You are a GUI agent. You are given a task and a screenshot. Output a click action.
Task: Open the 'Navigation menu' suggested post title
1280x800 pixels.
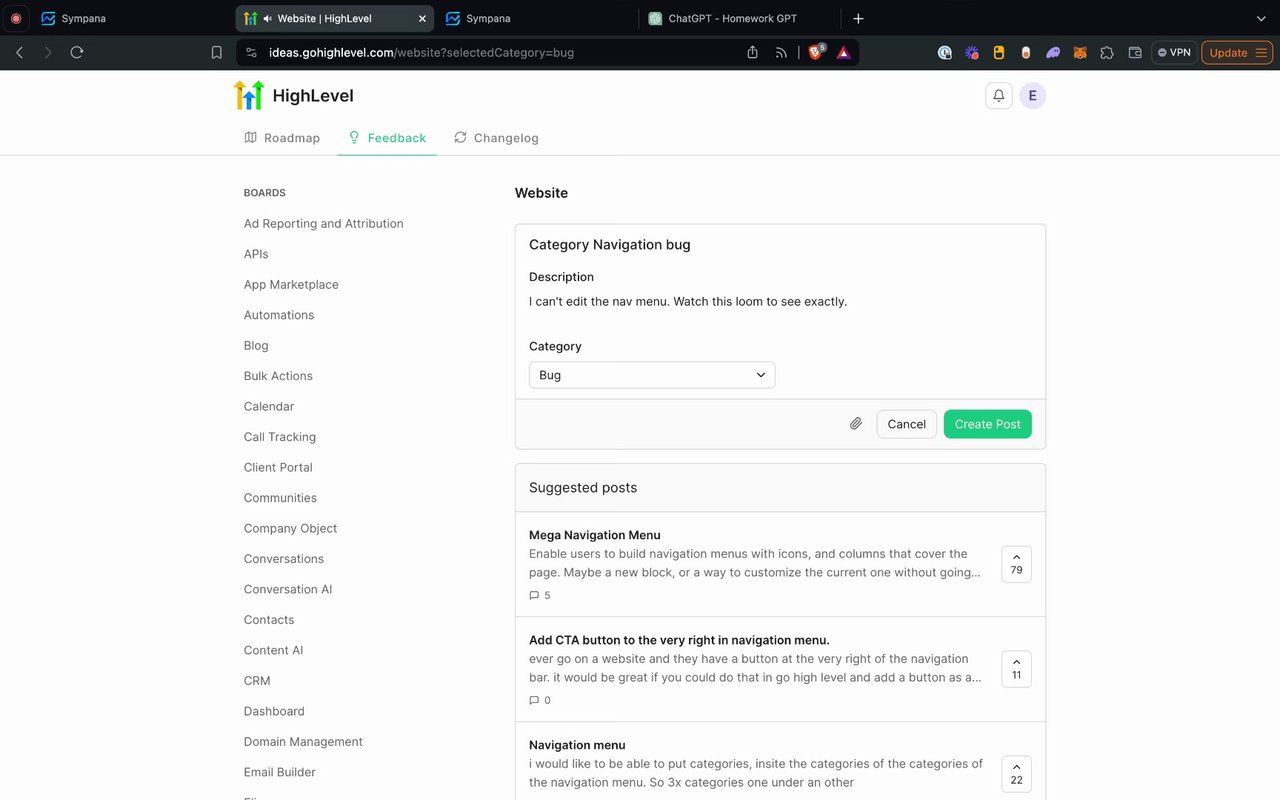[x=577, y=745]
